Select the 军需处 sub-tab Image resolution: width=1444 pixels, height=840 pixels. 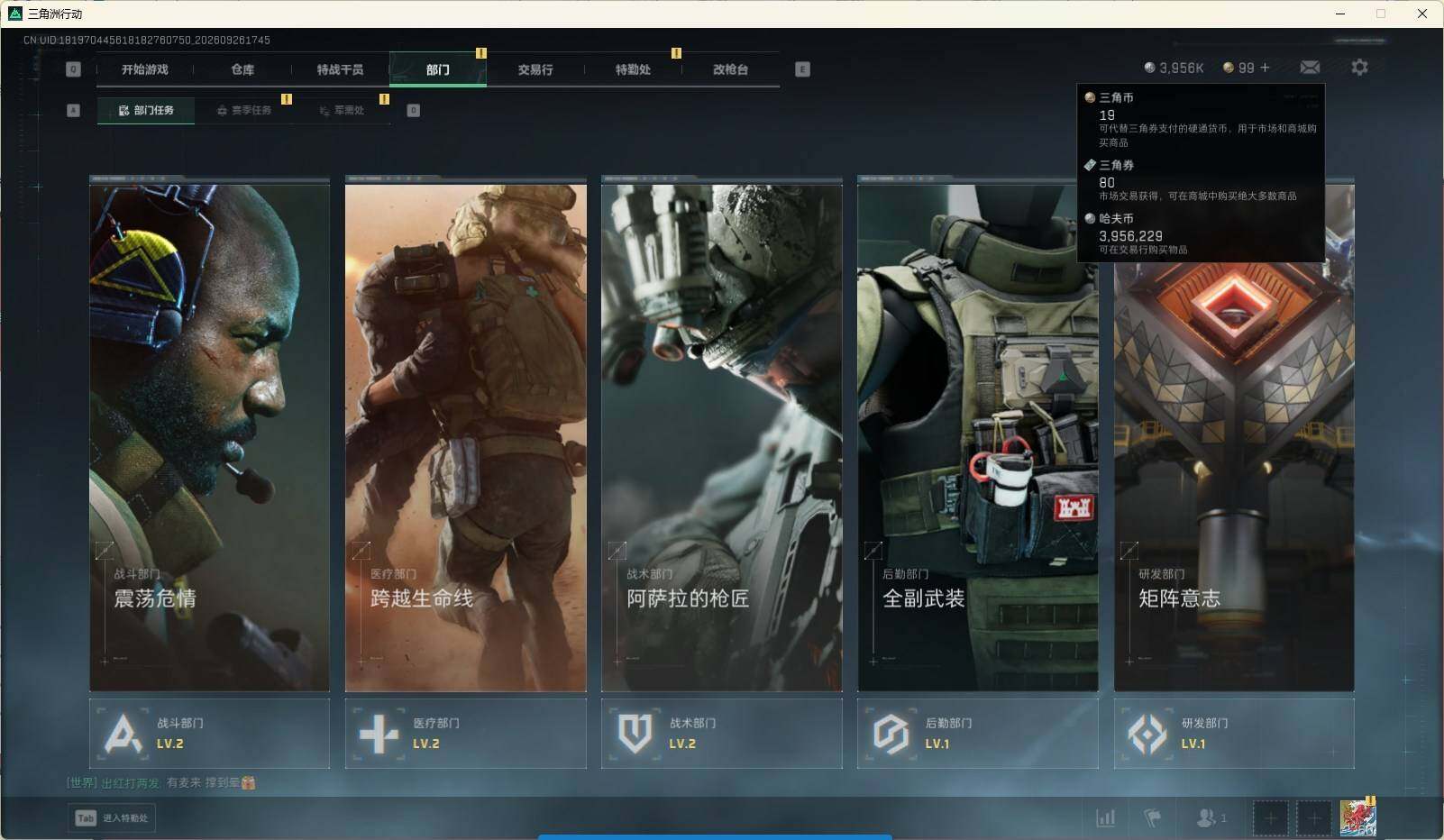[342, 110]
